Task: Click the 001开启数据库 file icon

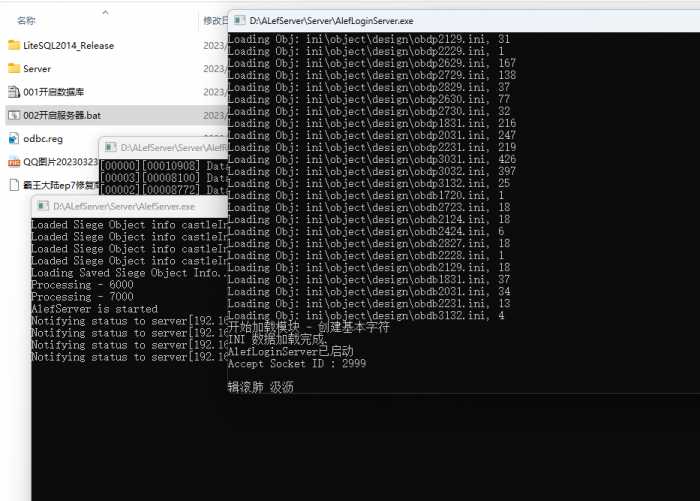Action: coord(14,92)
